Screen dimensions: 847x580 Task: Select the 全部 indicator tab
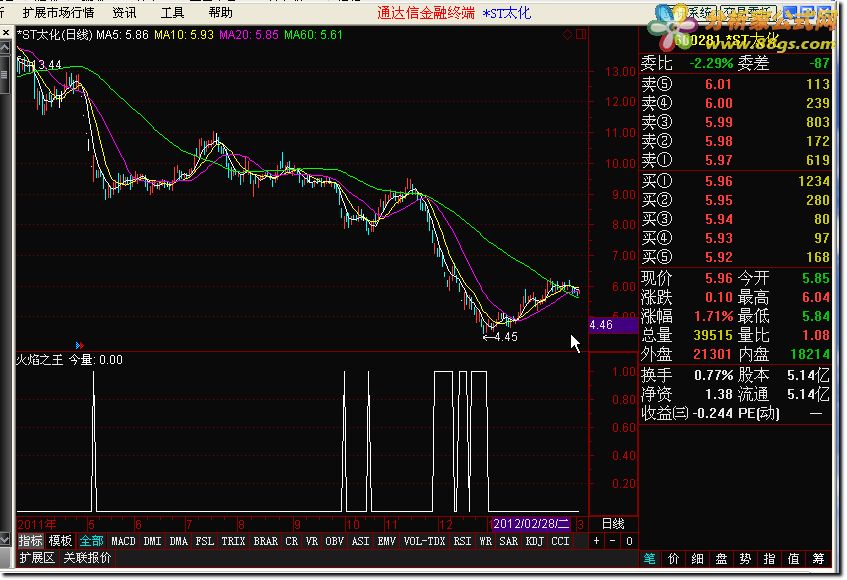(x=91, y=541)
